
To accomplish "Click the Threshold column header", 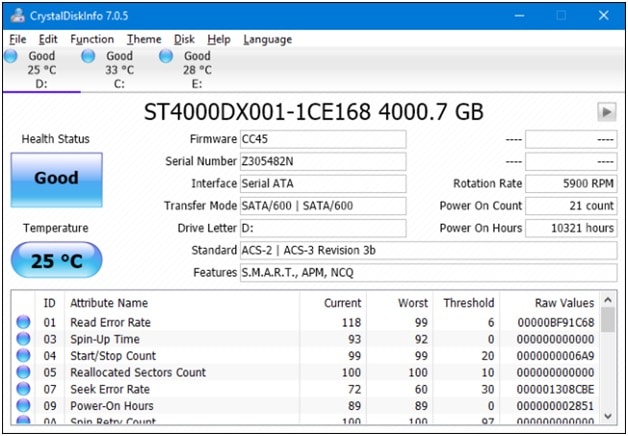I will coord(469,303).
